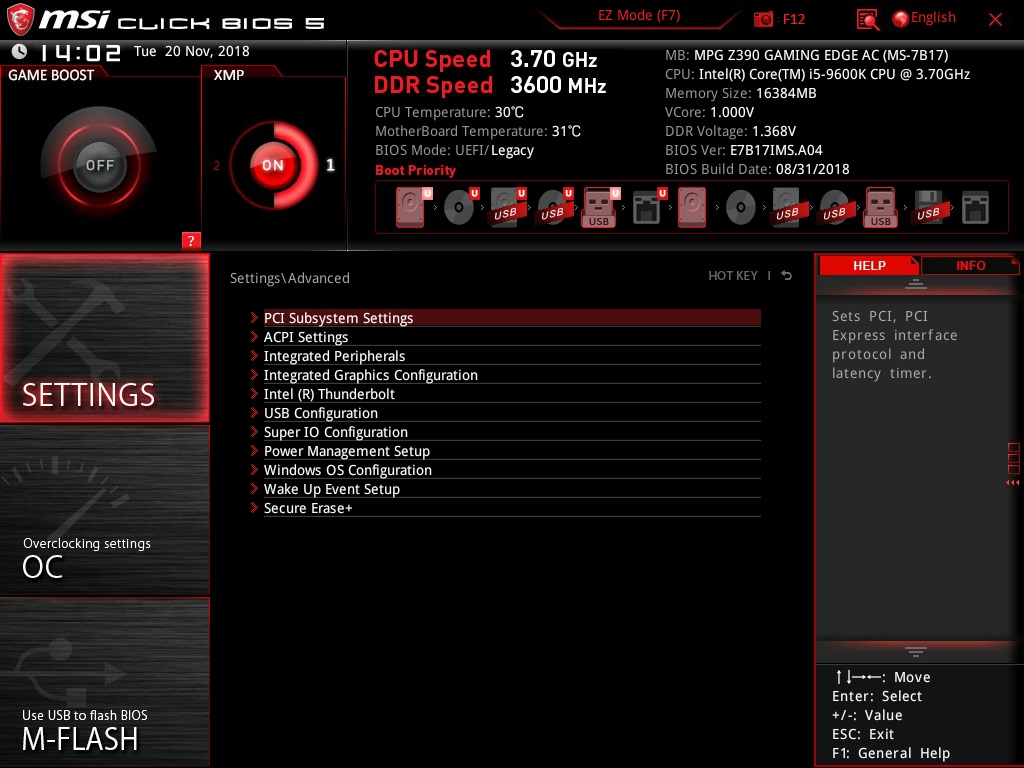Open the OC overclocking settings tile

point(104,510)
